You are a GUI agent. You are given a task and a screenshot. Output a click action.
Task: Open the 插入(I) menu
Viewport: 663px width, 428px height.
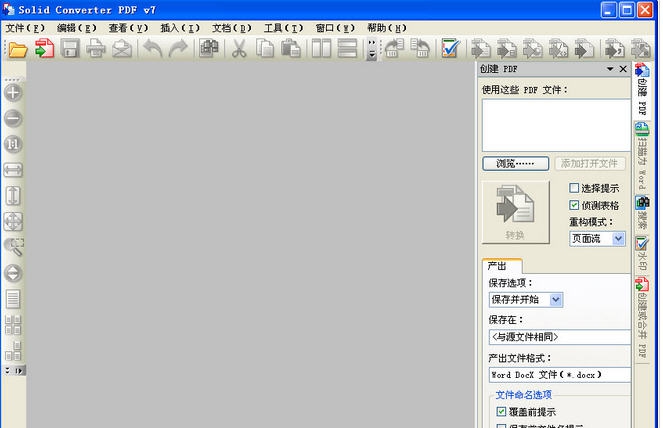click(x=180, y=28)
